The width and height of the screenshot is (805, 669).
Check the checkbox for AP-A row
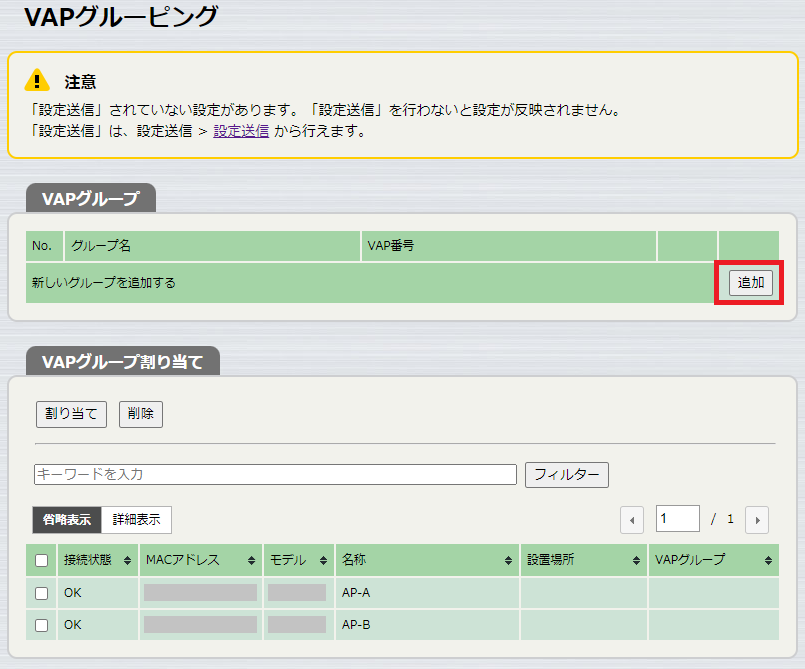(x=42, y=593)
